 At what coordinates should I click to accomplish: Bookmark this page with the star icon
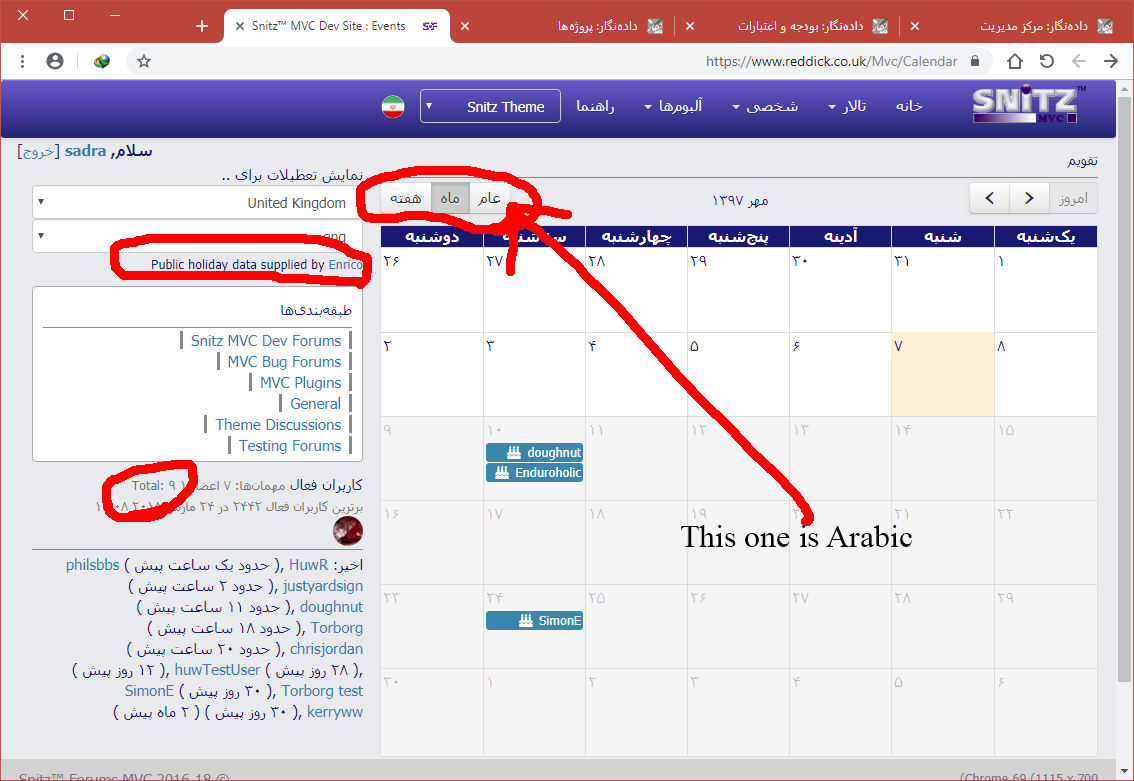coord(144,62)
